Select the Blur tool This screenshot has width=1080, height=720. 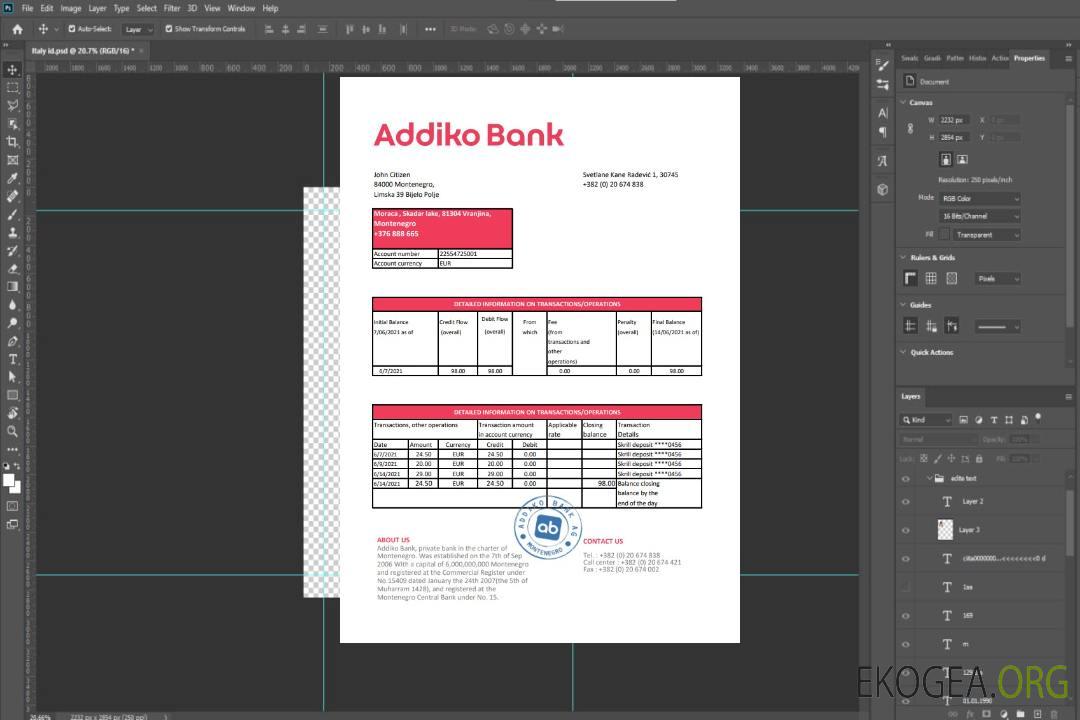point(12,305)
